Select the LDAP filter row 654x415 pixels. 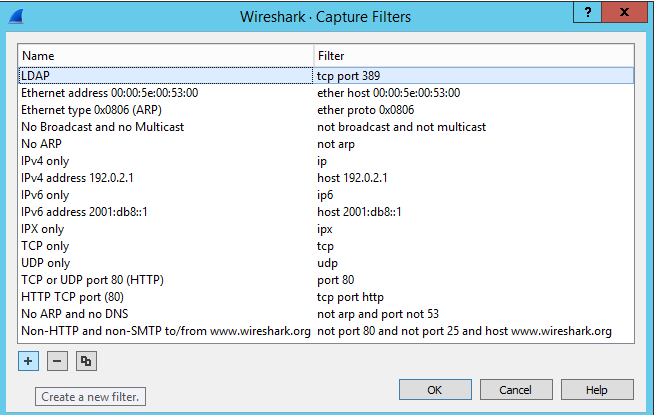tap(34, 75)
